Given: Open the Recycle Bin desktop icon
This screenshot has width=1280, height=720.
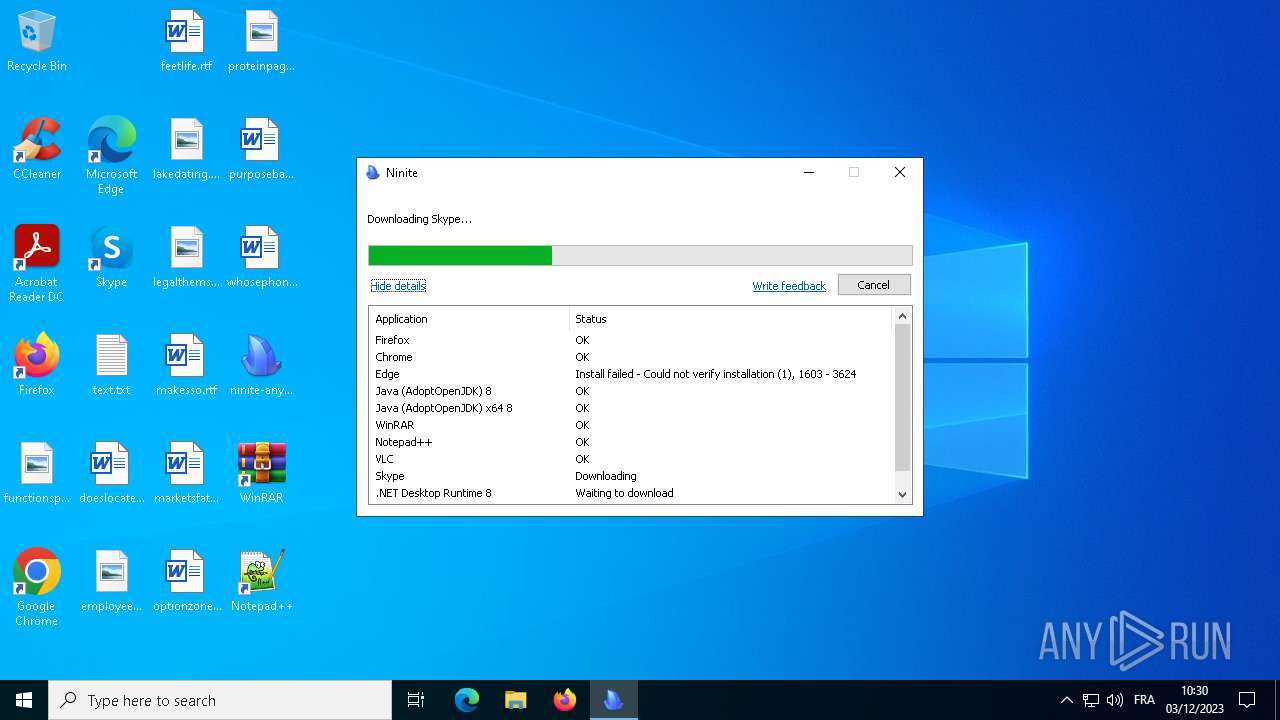Looking at the screenshot, I should [x=37, y=42].
